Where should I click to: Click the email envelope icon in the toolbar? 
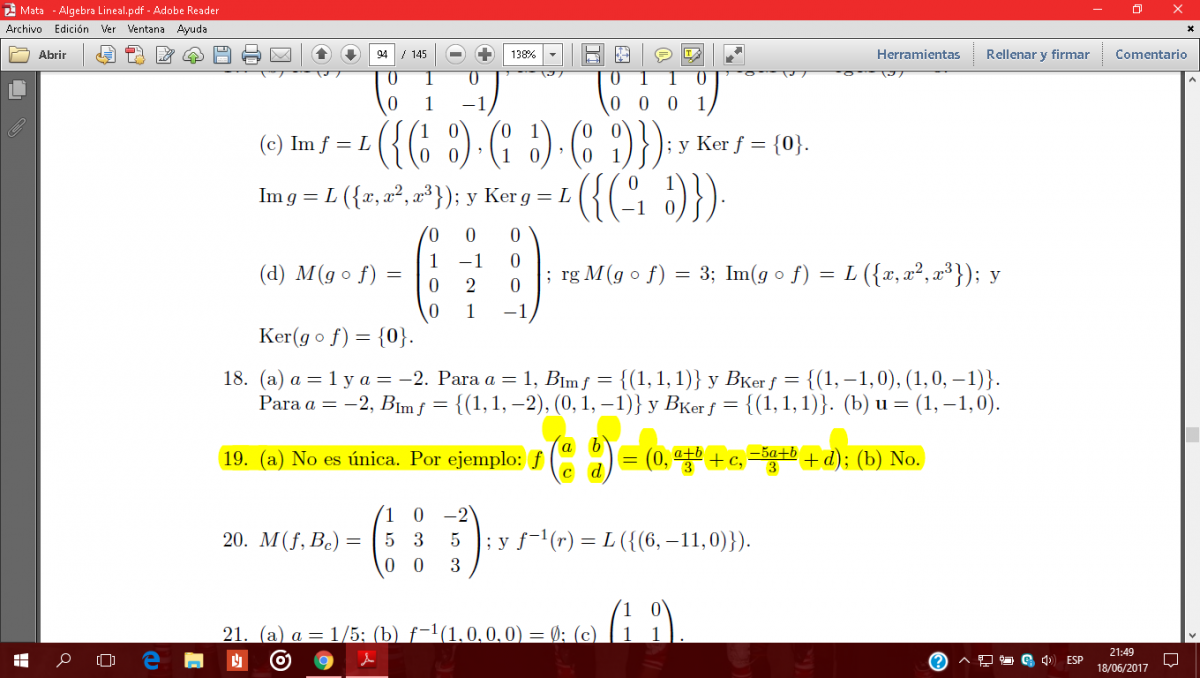[x=280, y=54]
